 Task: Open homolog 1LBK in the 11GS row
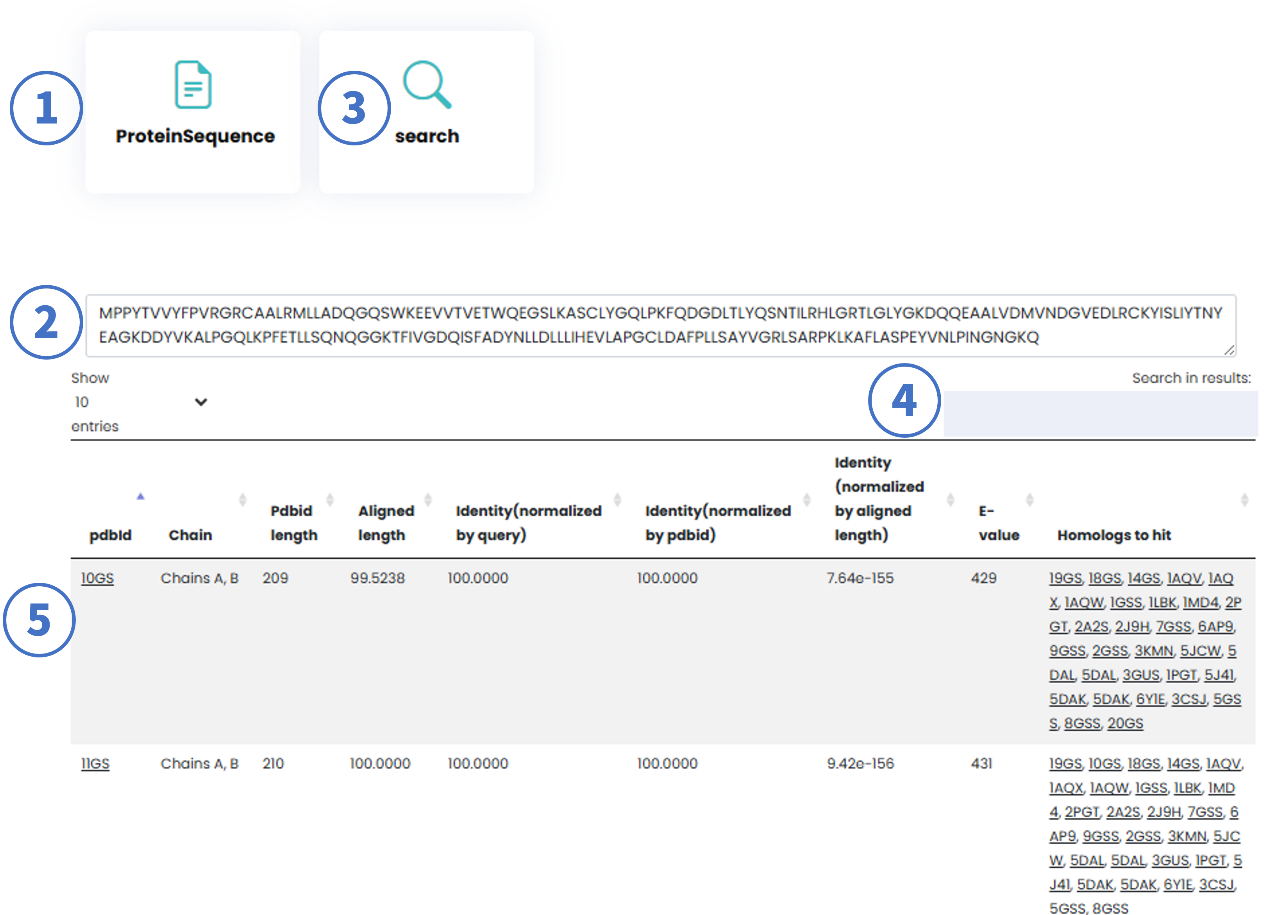(1187, 788)
